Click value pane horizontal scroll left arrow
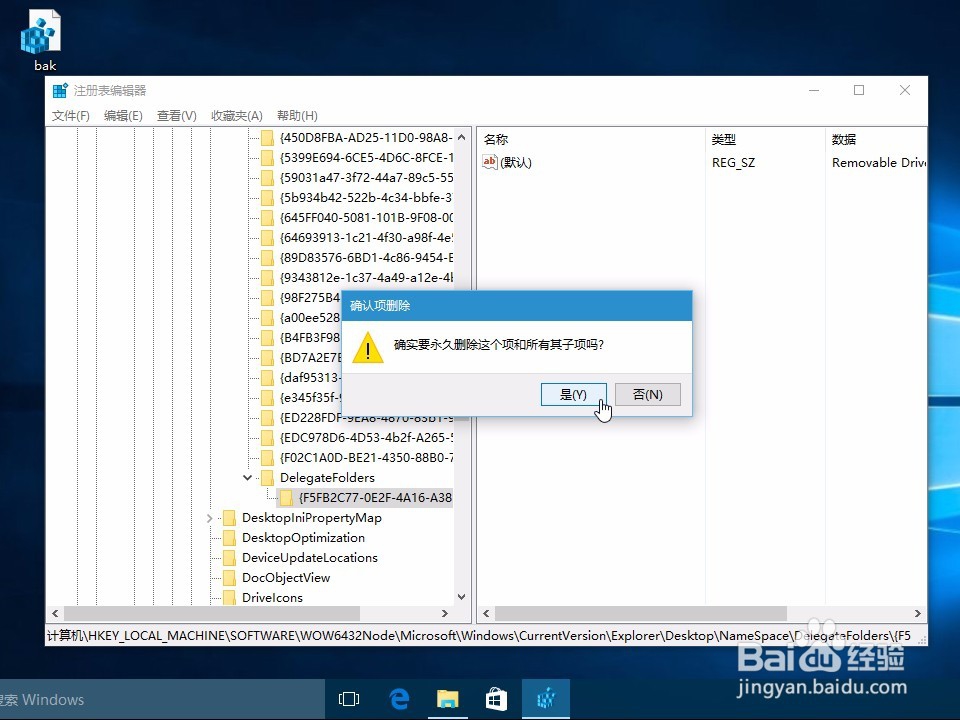The height and width of the screenshot is (720, 960). 486,613
